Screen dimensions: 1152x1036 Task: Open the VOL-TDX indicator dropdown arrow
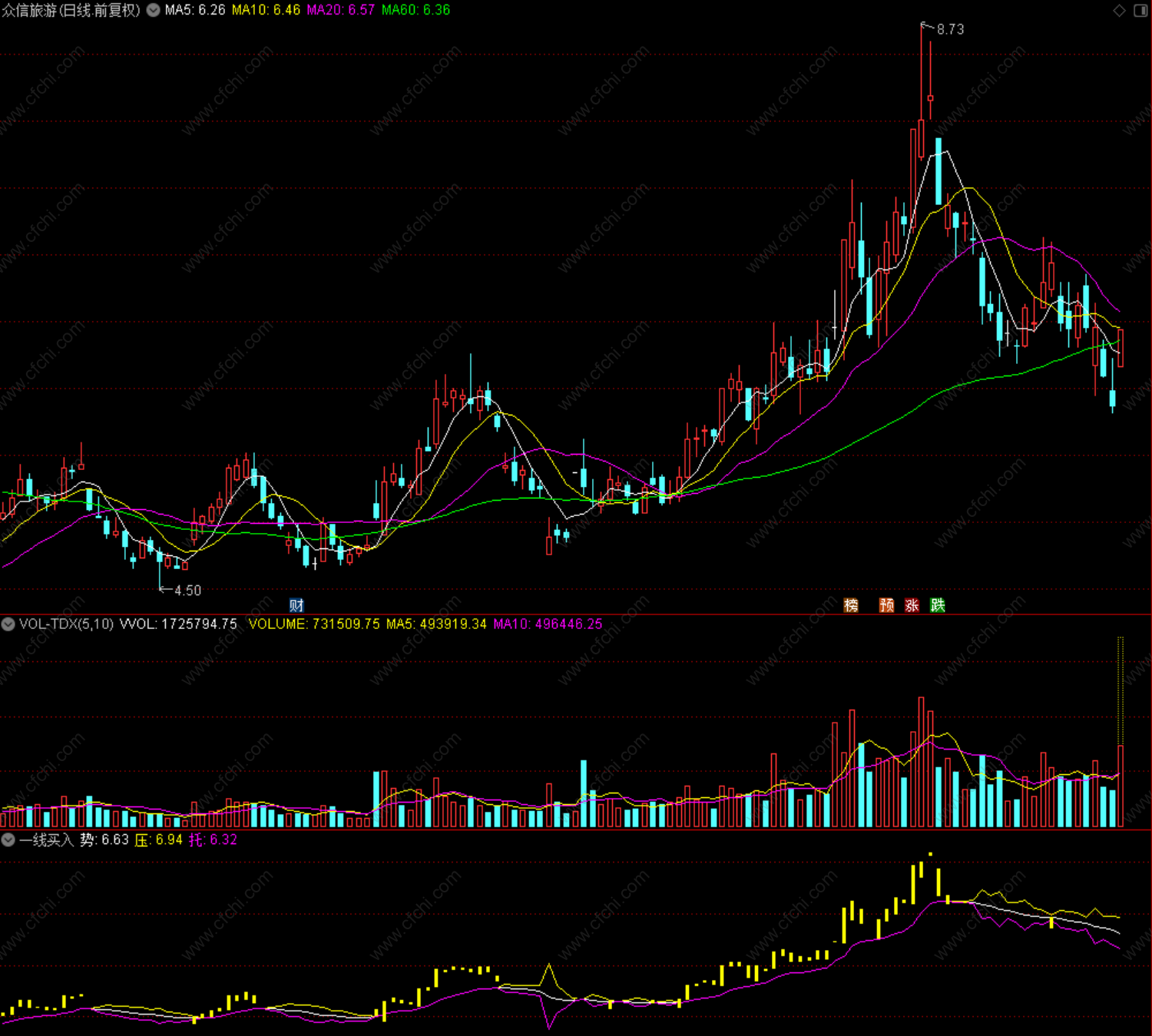[x=8, y=624]
